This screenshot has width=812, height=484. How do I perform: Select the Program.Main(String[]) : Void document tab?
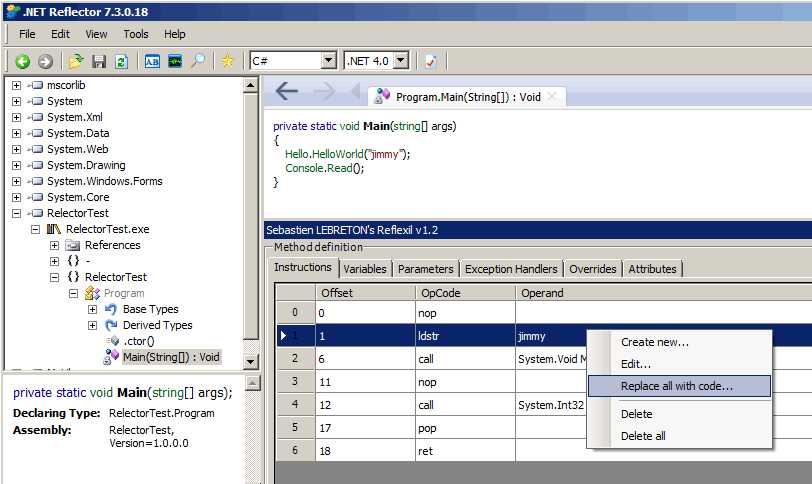click(468, 97)
